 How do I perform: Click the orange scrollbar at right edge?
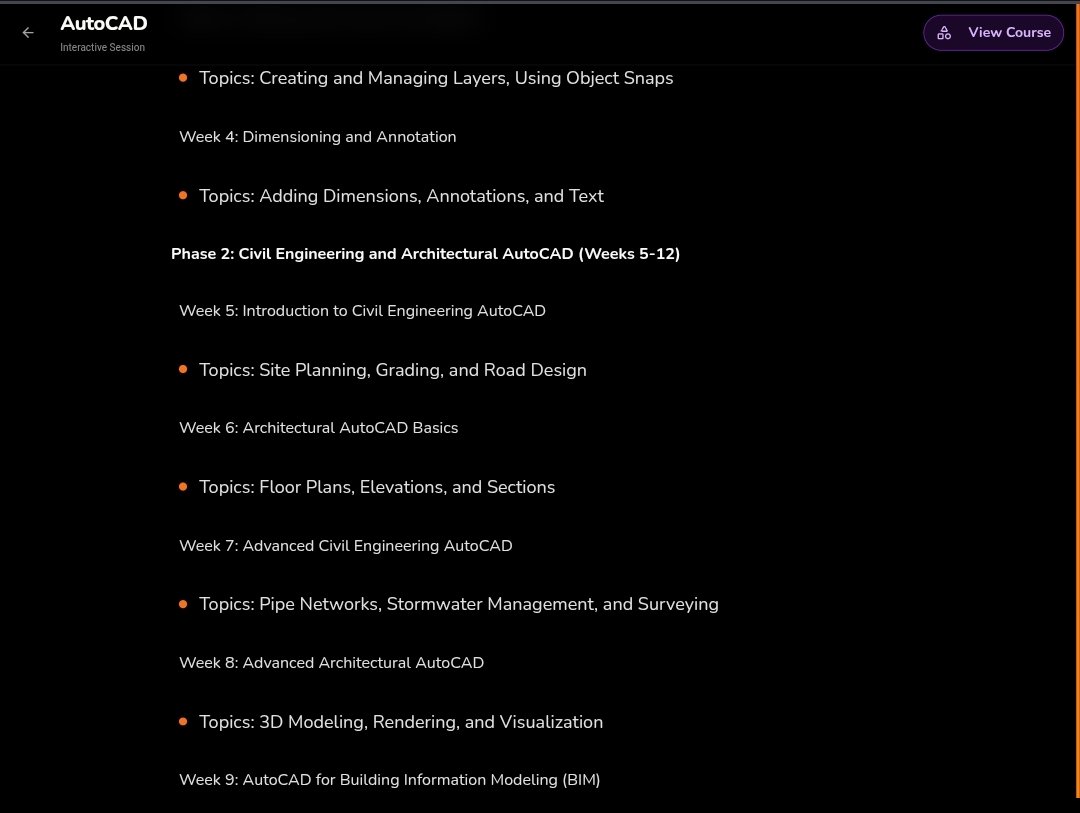[x=1077, y=400]
